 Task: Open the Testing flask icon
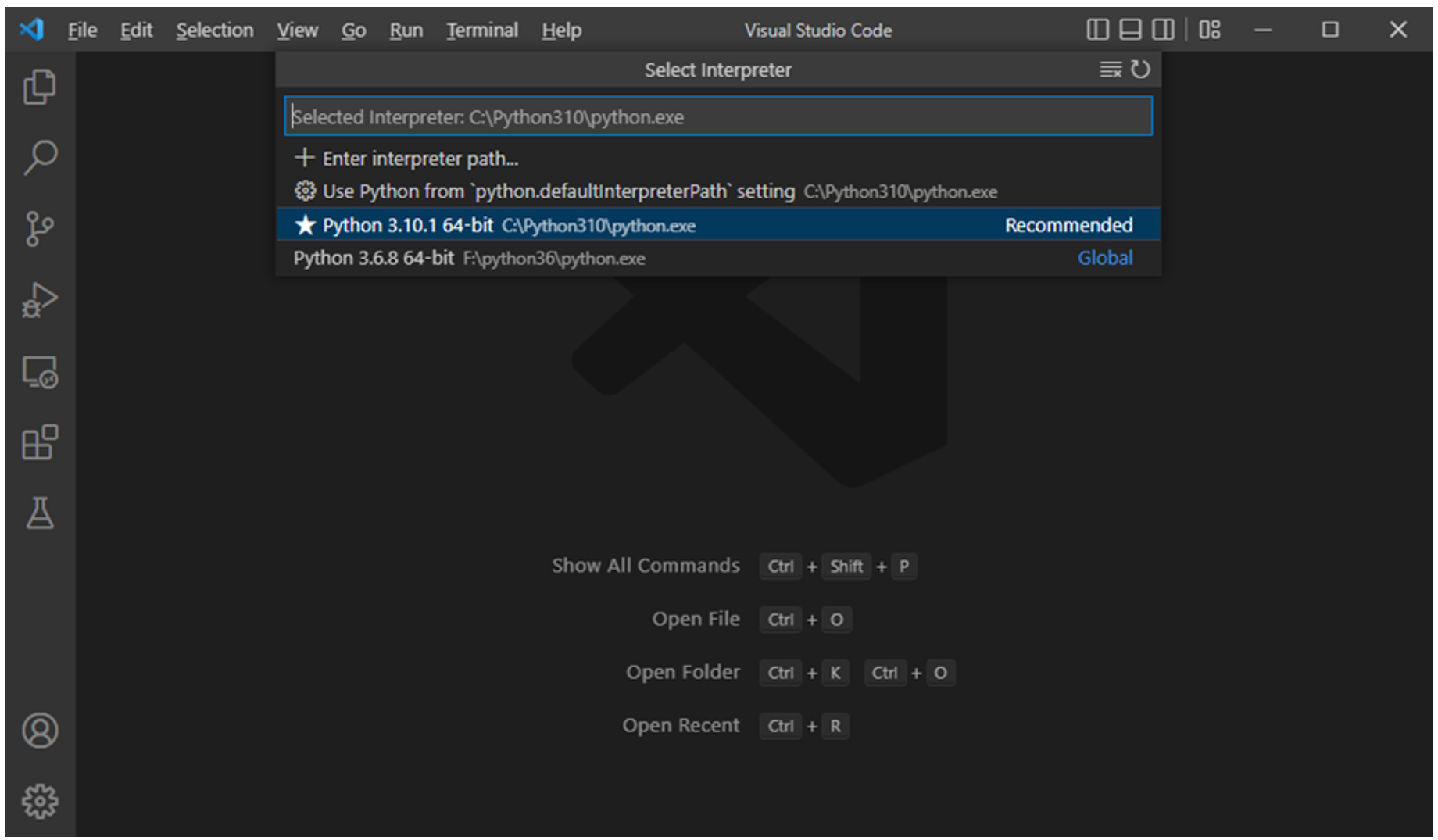(x=39, y=513)
